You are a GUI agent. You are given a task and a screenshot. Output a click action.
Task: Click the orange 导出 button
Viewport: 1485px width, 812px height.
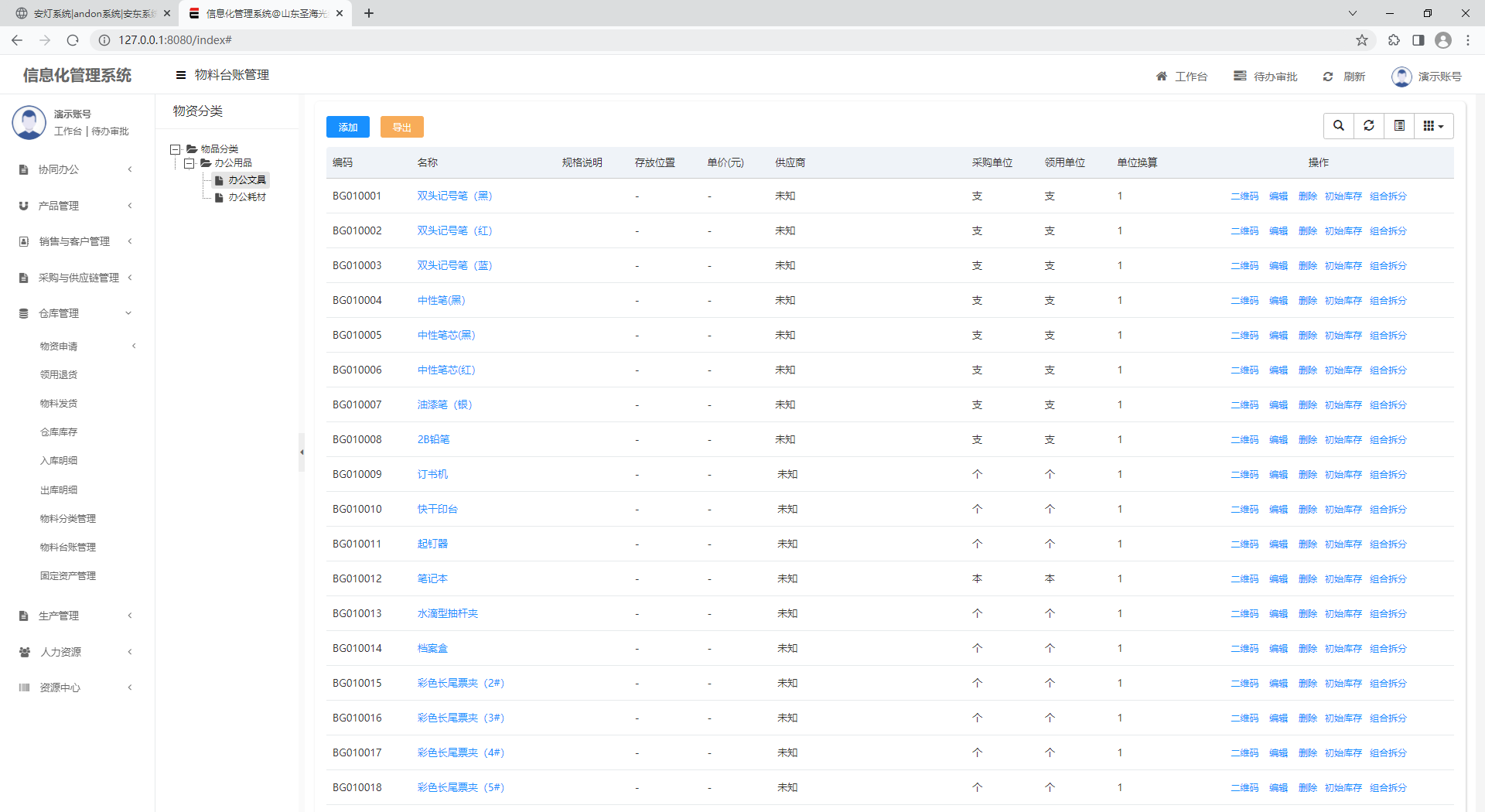click(x=401, y=127)
